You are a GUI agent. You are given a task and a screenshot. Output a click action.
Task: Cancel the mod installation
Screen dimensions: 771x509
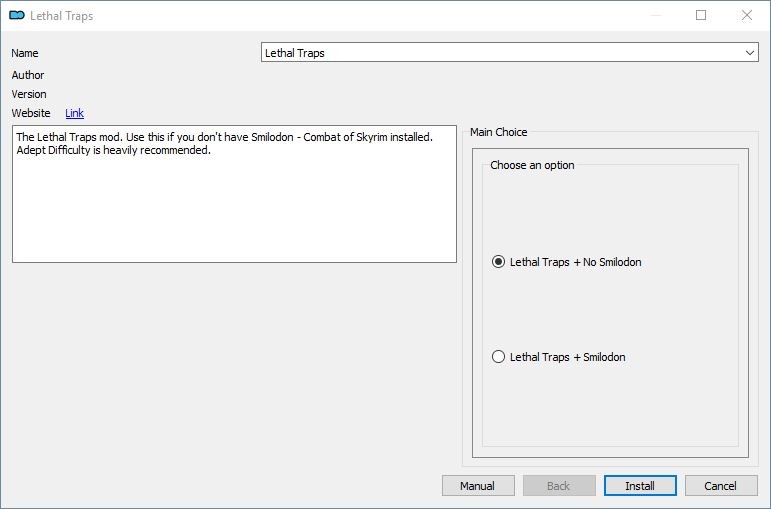click(x=721, y=486)
